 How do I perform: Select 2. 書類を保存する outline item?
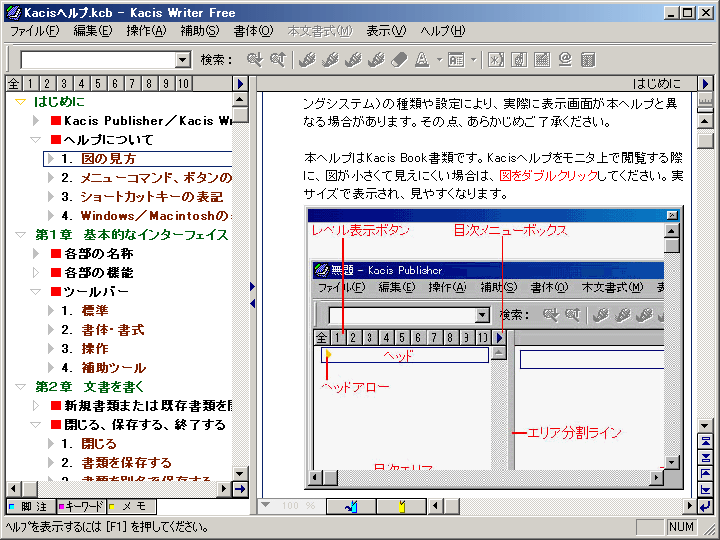pyautogui.click(x=116, y=462)
